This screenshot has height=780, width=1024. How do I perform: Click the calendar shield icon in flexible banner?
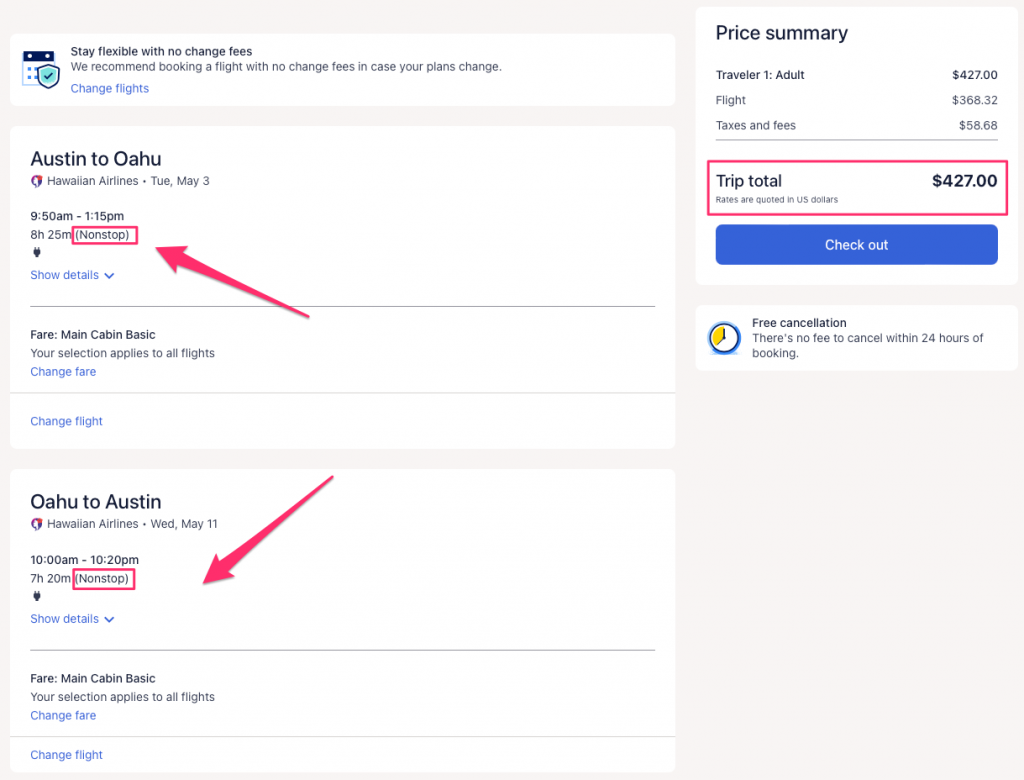pyautogui.click(x=41, y=69)
